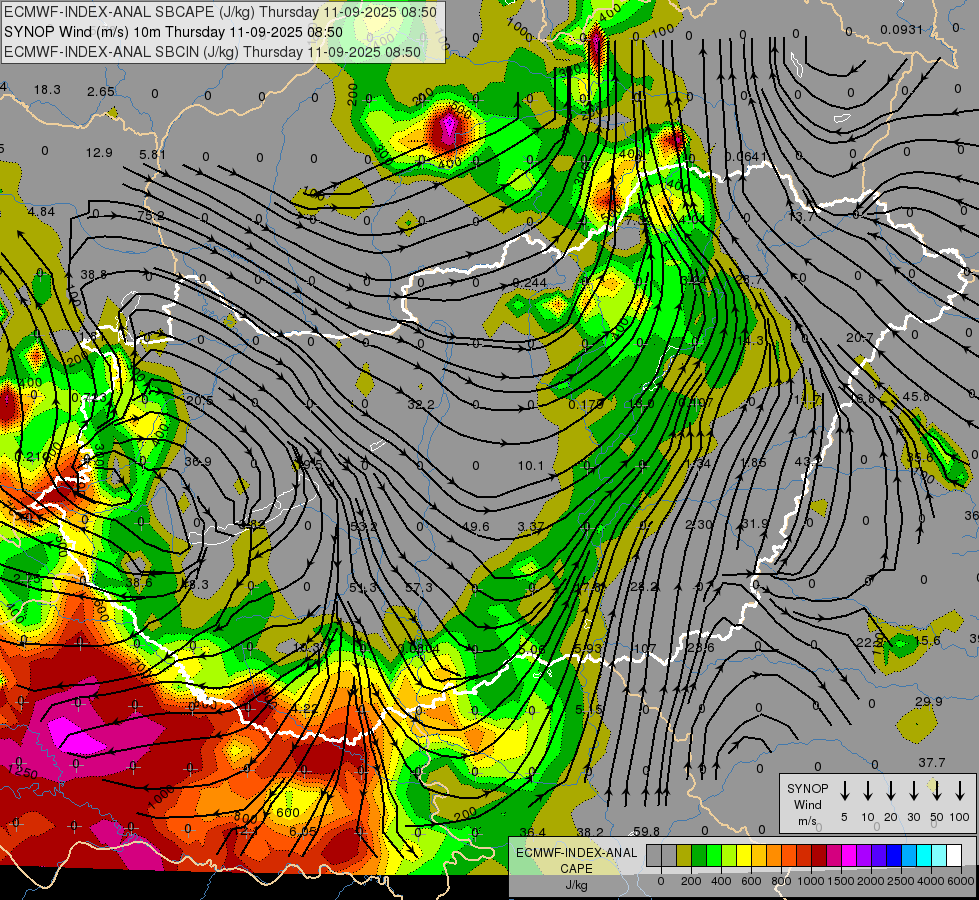979x900 pixels.
Task: Pick the bright green 300–400 legend swatch
Action: click(x=714, y=856)
